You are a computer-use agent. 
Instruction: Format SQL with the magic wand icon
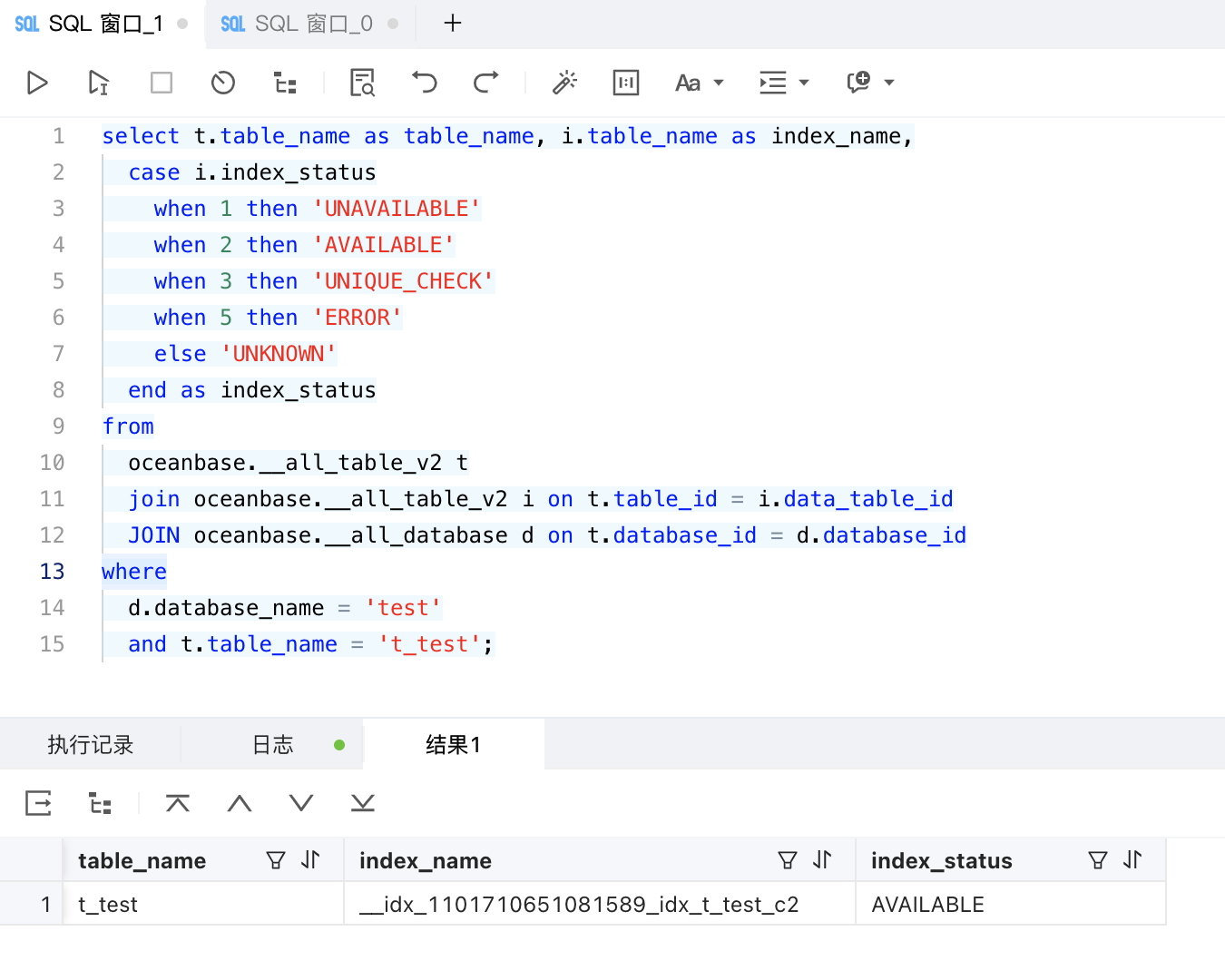[x=564, y=83]
